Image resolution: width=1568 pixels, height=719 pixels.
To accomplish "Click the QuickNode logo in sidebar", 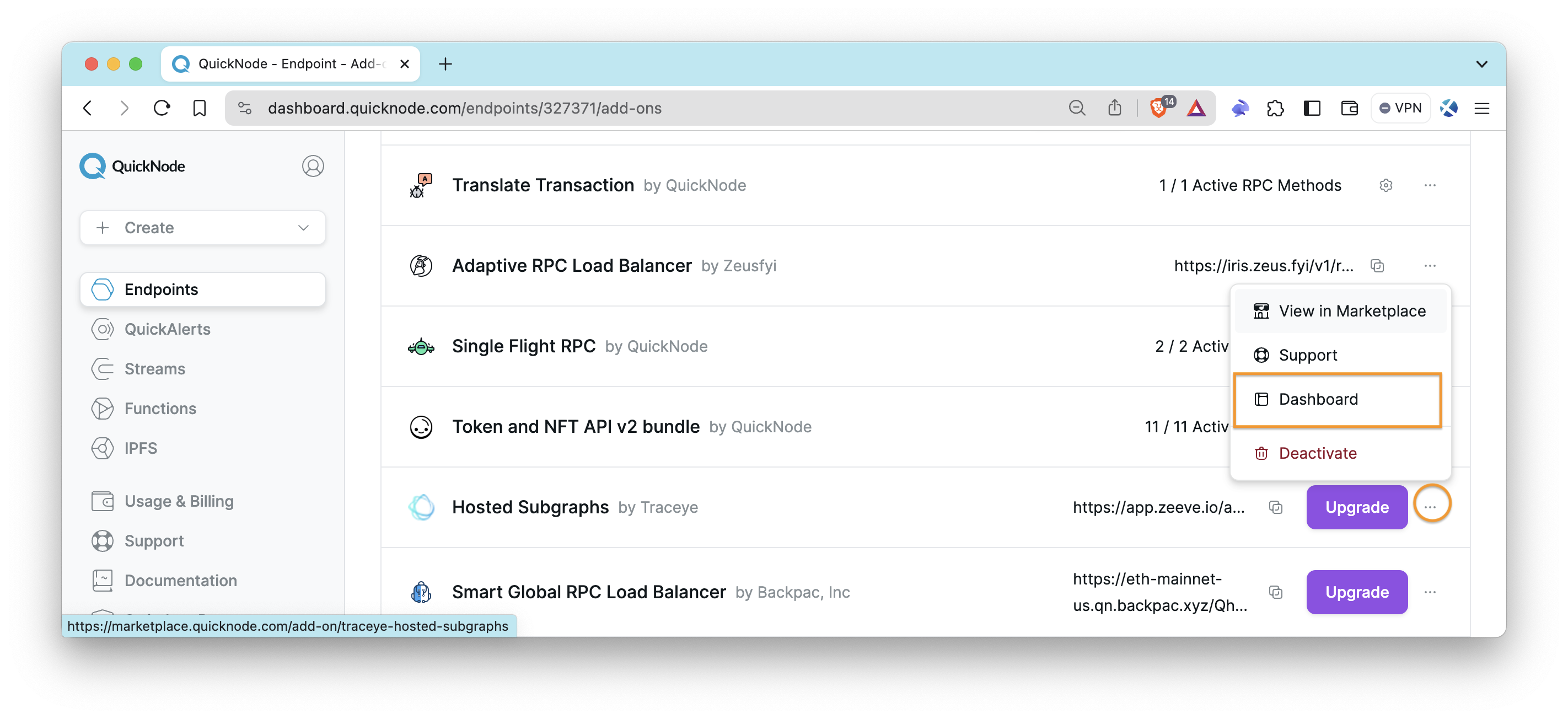I will [132, 166].
